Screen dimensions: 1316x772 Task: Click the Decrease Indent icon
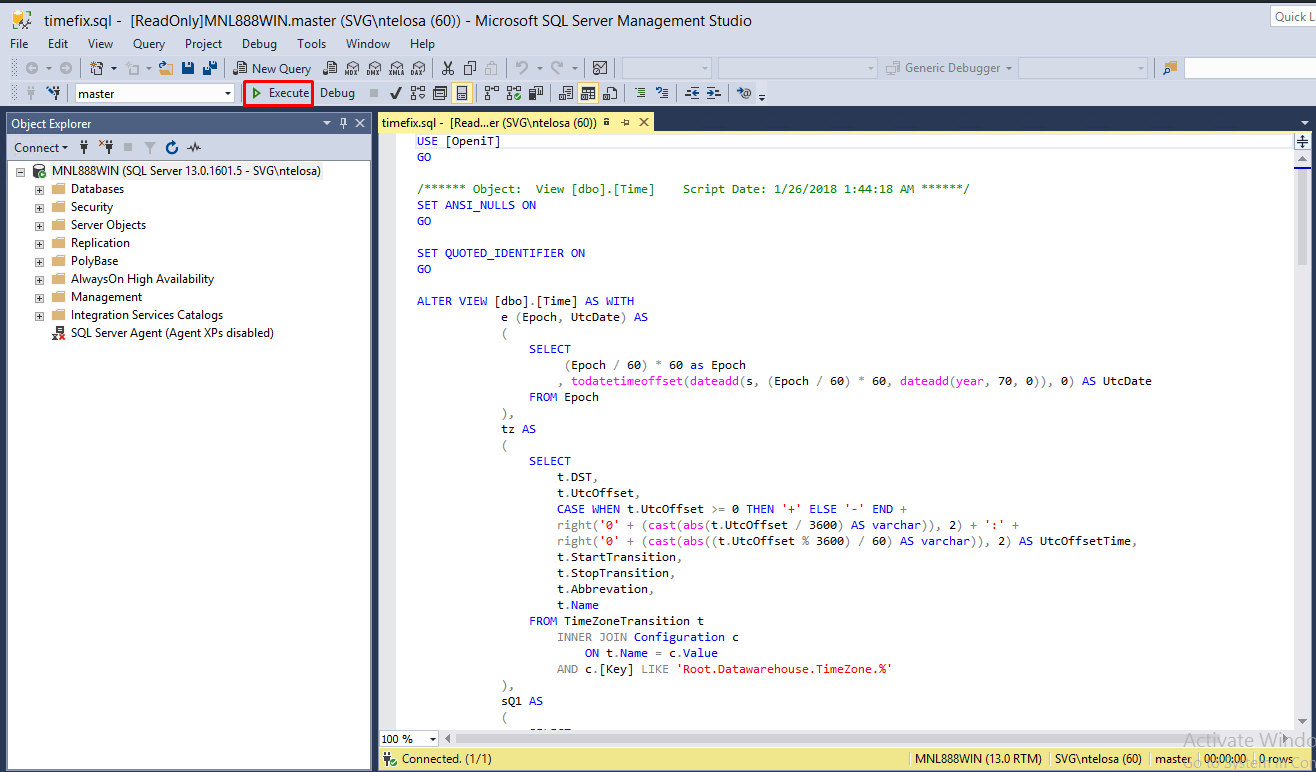pyautogui.click(x=692, y=93)
